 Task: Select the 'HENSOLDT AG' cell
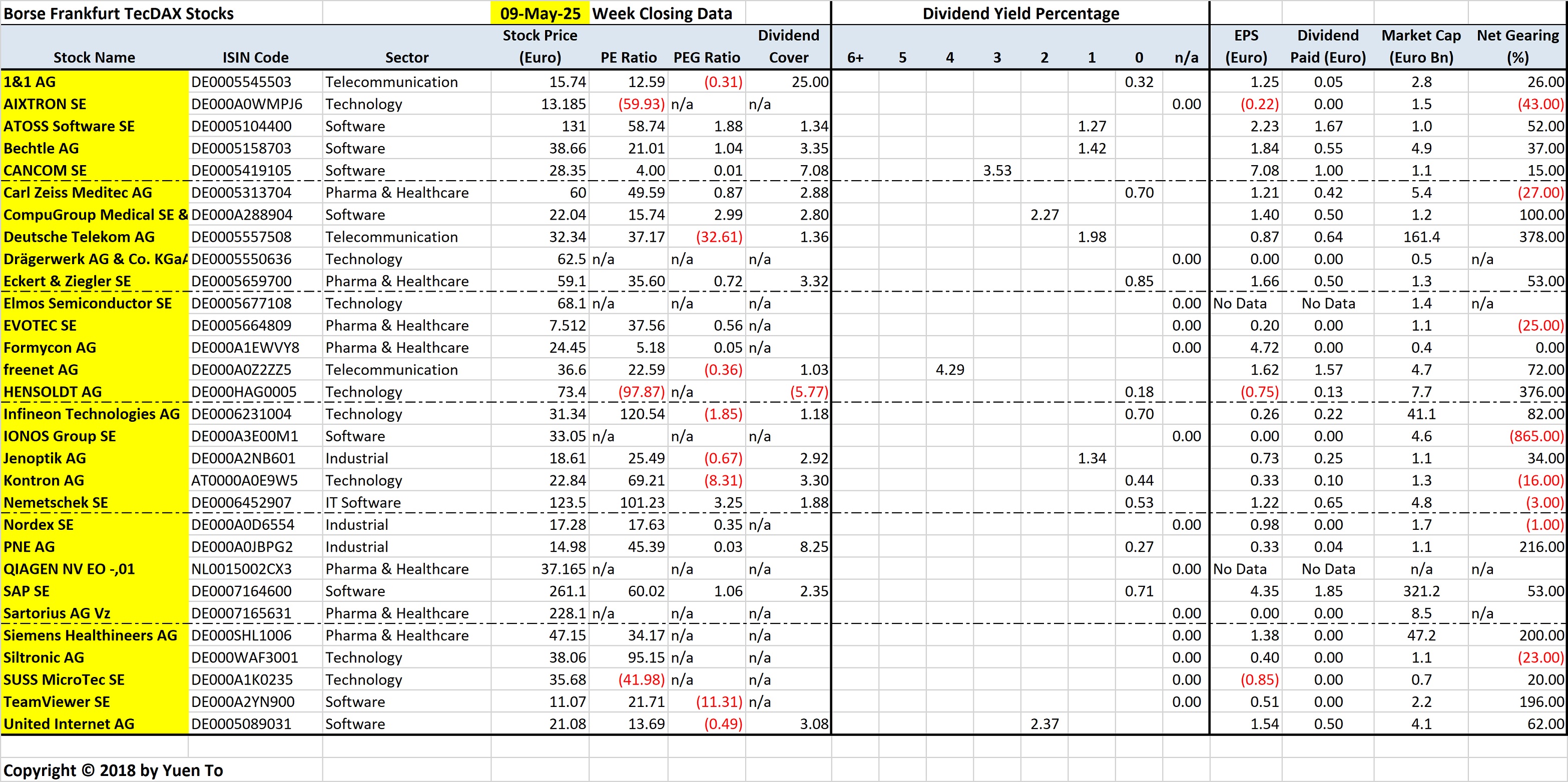point(95,392)
